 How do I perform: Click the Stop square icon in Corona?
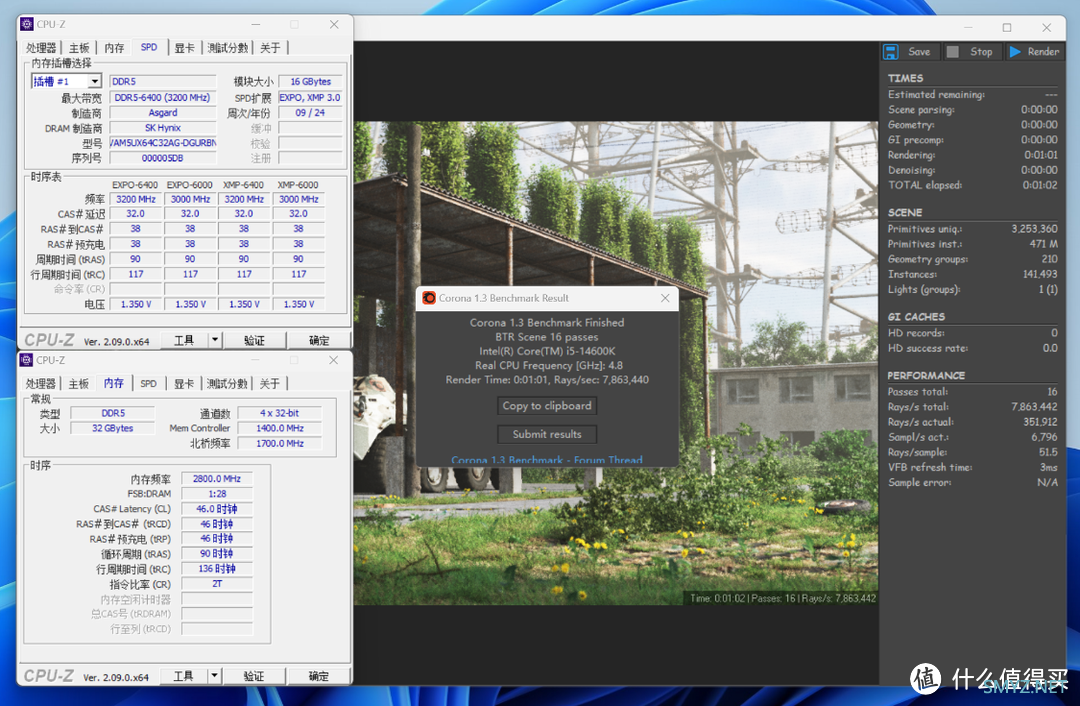pyautogui.click(x=953, y=52)
